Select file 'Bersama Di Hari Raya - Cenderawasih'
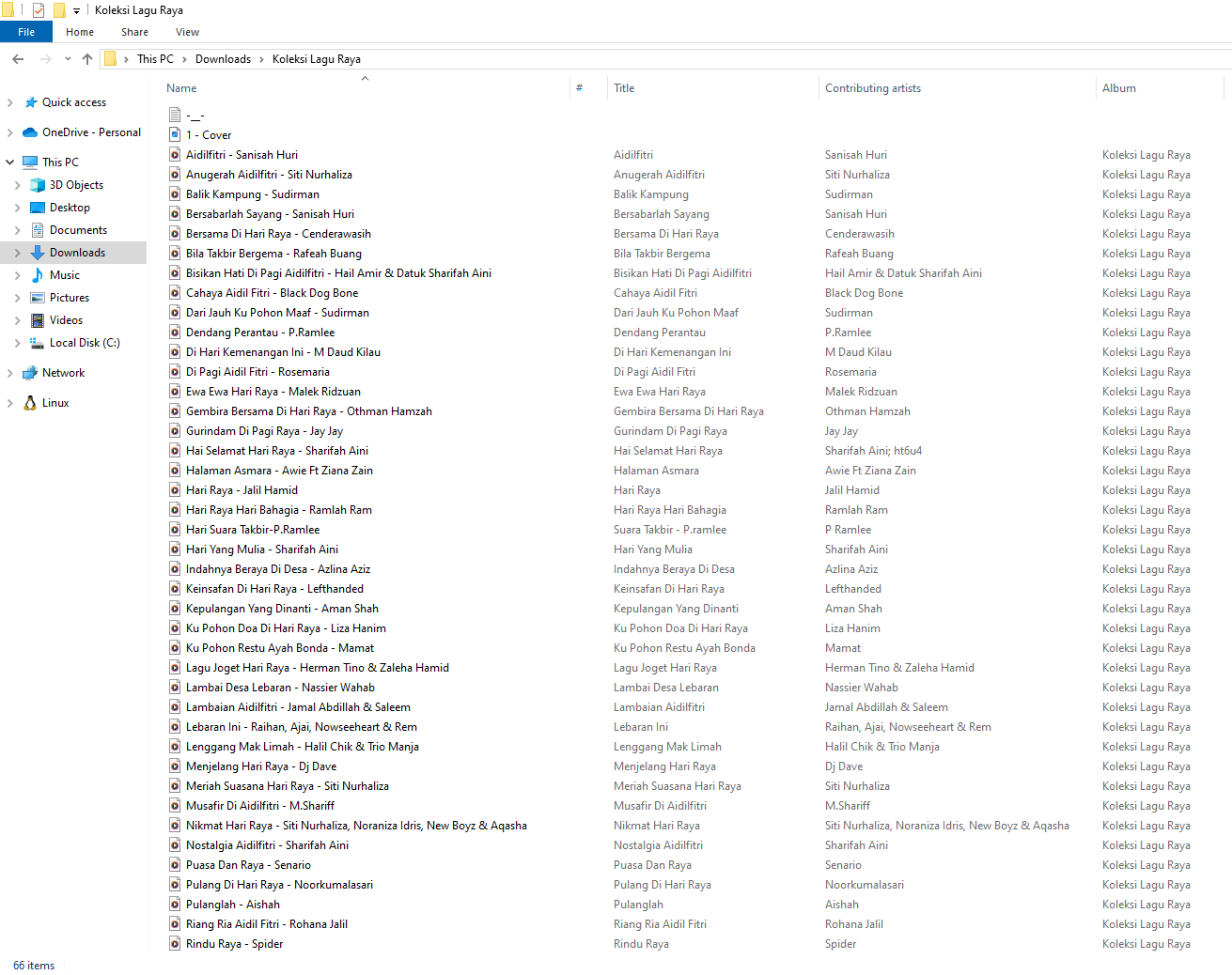Image resolution: width=1232 pixels, height=975 pixels. tap(278, 234)
